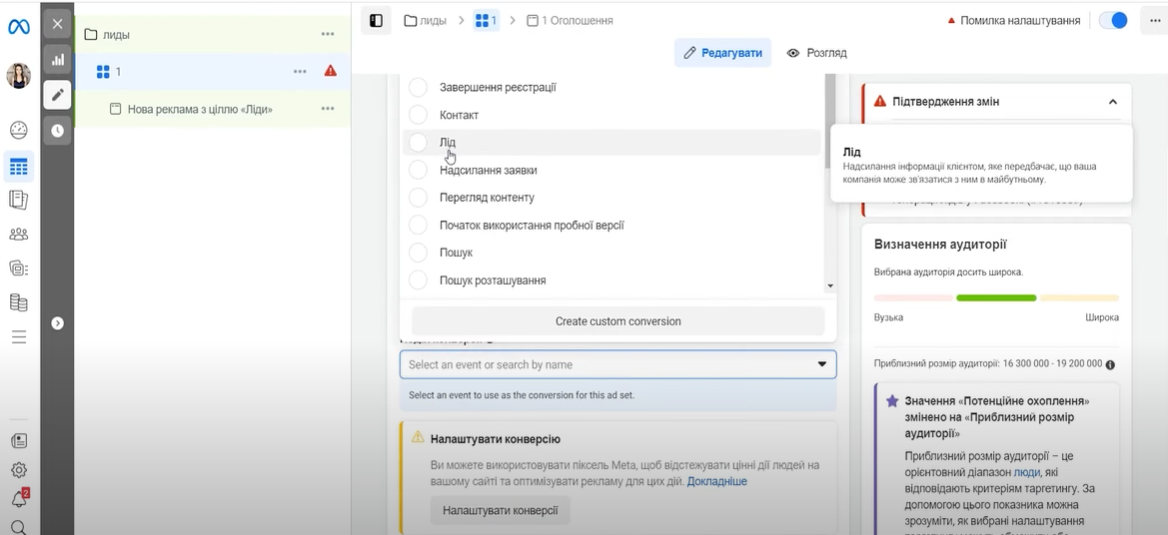This screenshot has width=1168, height=535.
Task: Open the bar chart performance icon
Action: pyautogui.click(x=57, y=60)
